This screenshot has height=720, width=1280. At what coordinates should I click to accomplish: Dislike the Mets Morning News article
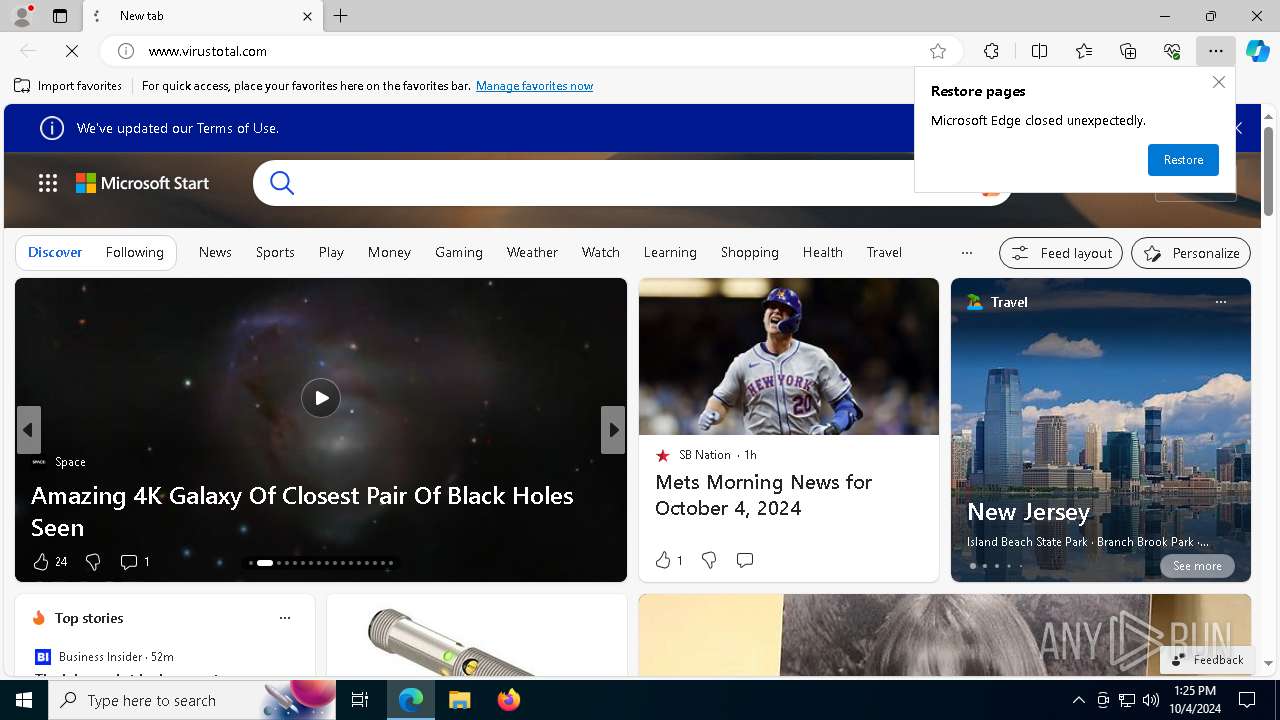click(709, 560)
